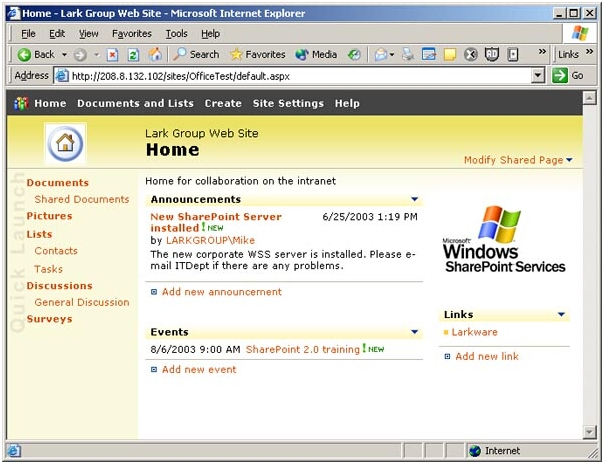Open the Events web part menu arrow
The image size is (604, 464).
point(414,332)
